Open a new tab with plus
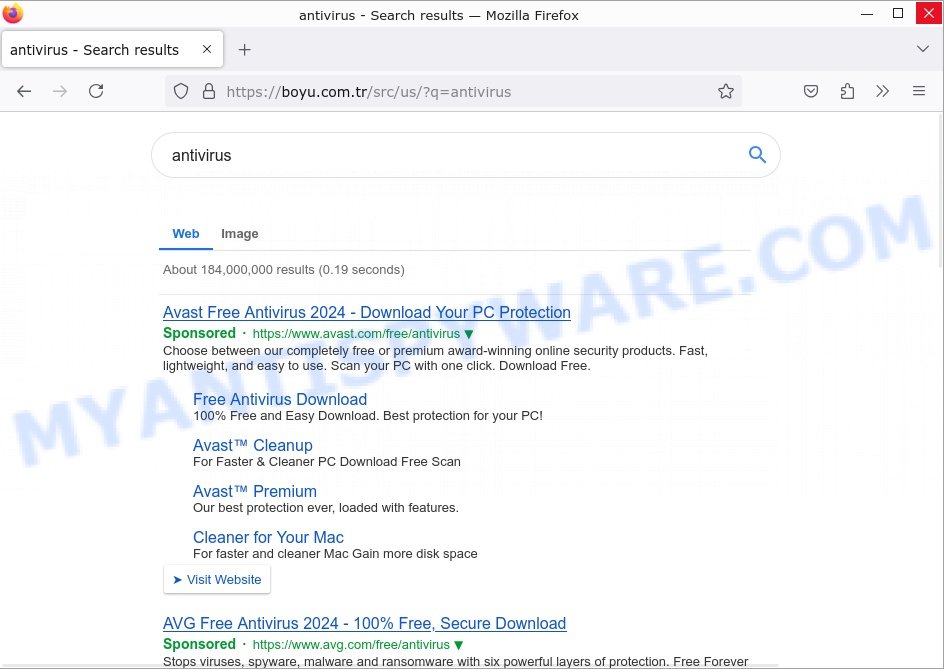The image size is (944, 669). [x=244, y=50]
